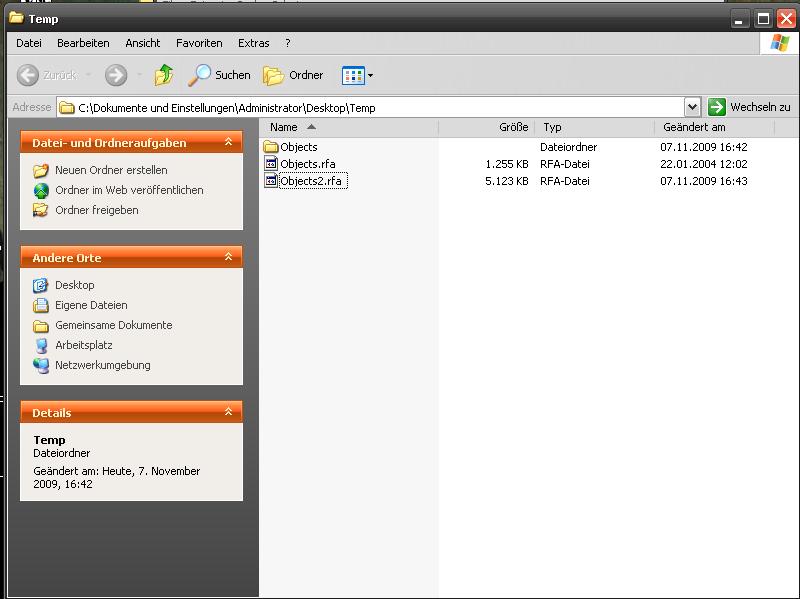Toggle the Ordner folders pane
This screenshot has width=800, height=599.
click(293, 76)
